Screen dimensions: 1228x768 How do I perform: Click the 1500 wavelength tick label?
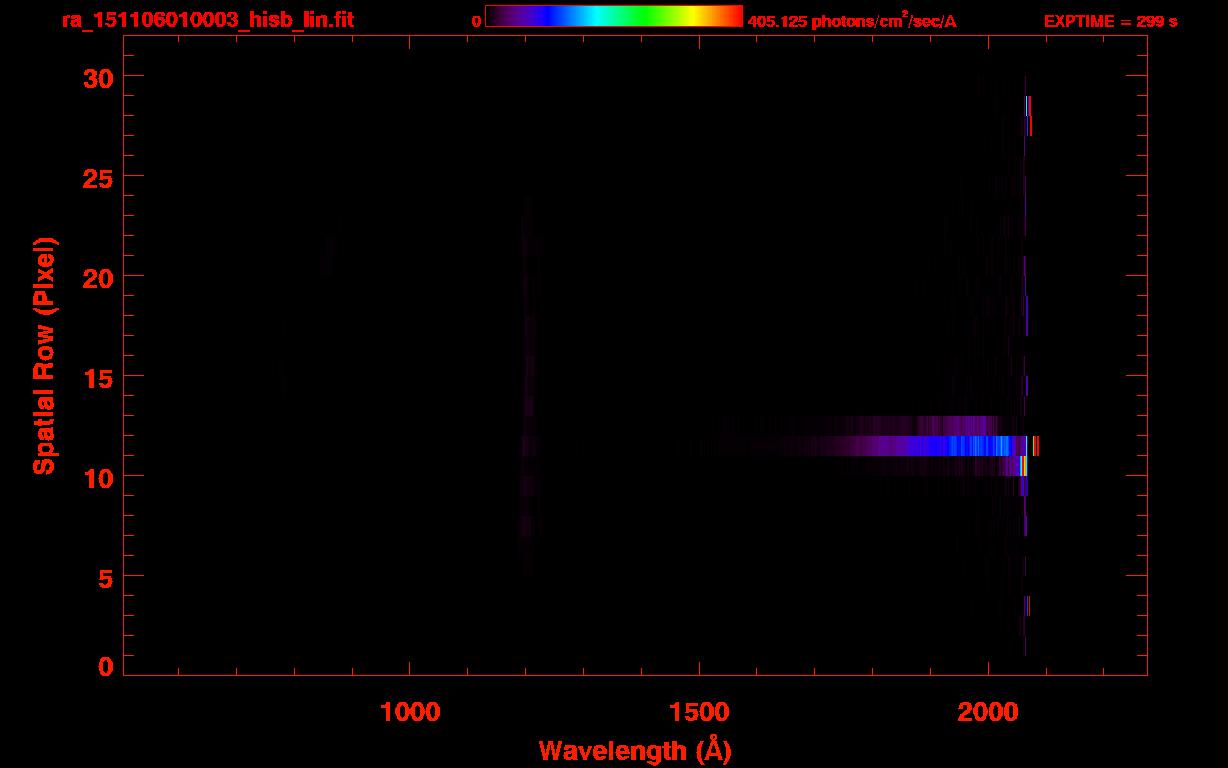click(x=699, y=713)
